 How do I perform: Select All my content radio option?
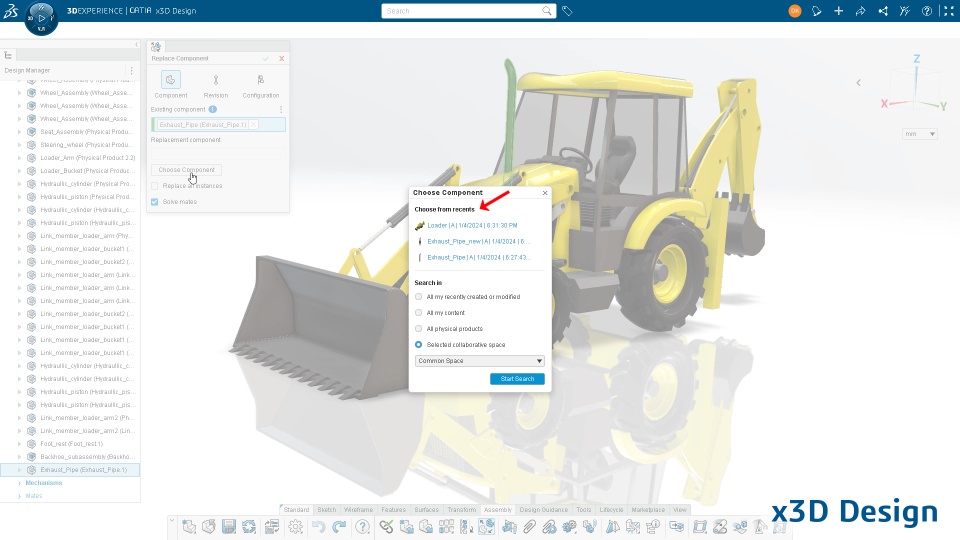click(419, 312)
